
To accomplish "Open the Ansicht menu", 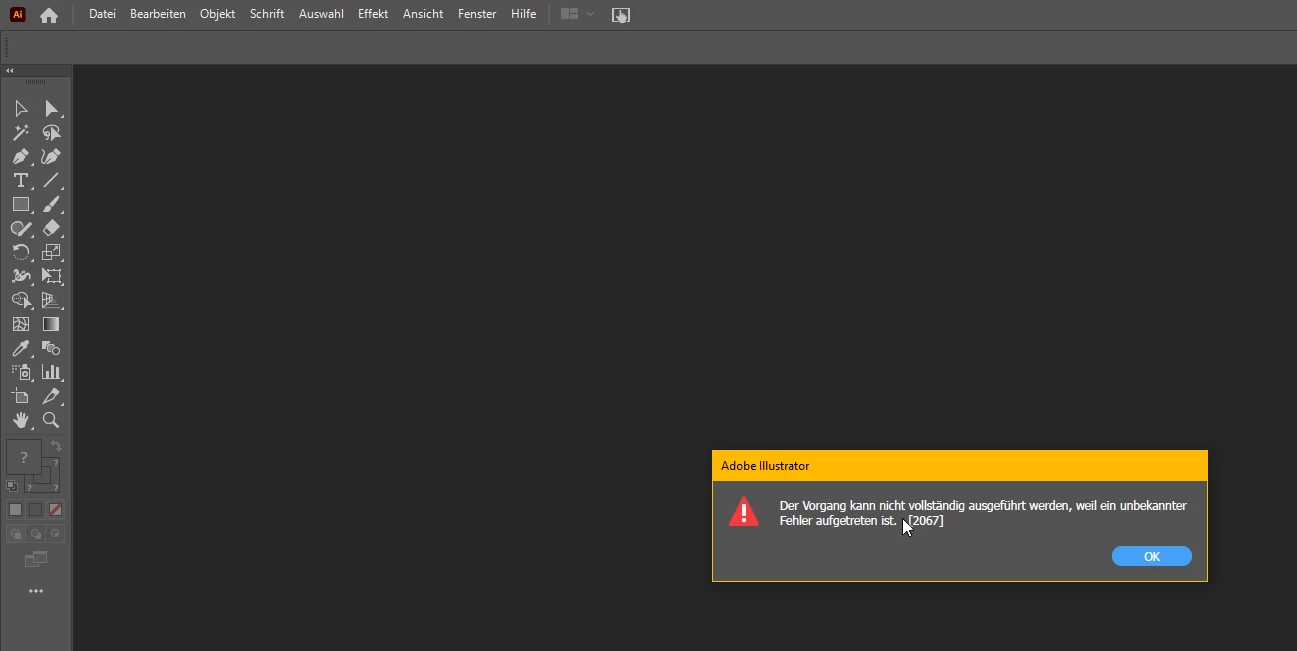I will coord(423,14).
